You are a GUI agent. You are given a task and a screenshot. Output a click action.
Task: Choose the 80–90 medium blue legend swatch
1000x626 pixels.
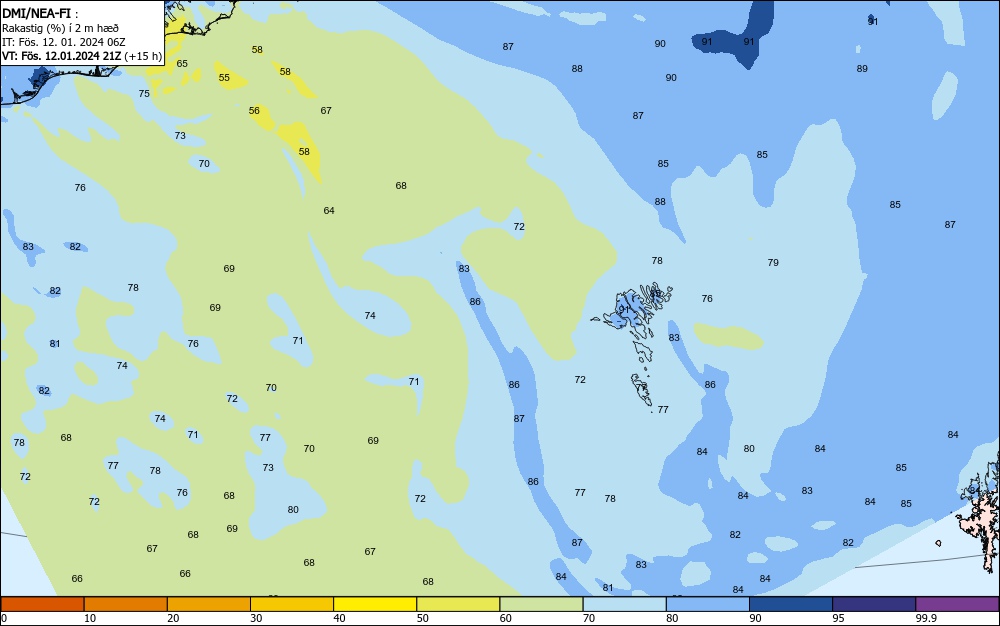[x=707, y=604]
